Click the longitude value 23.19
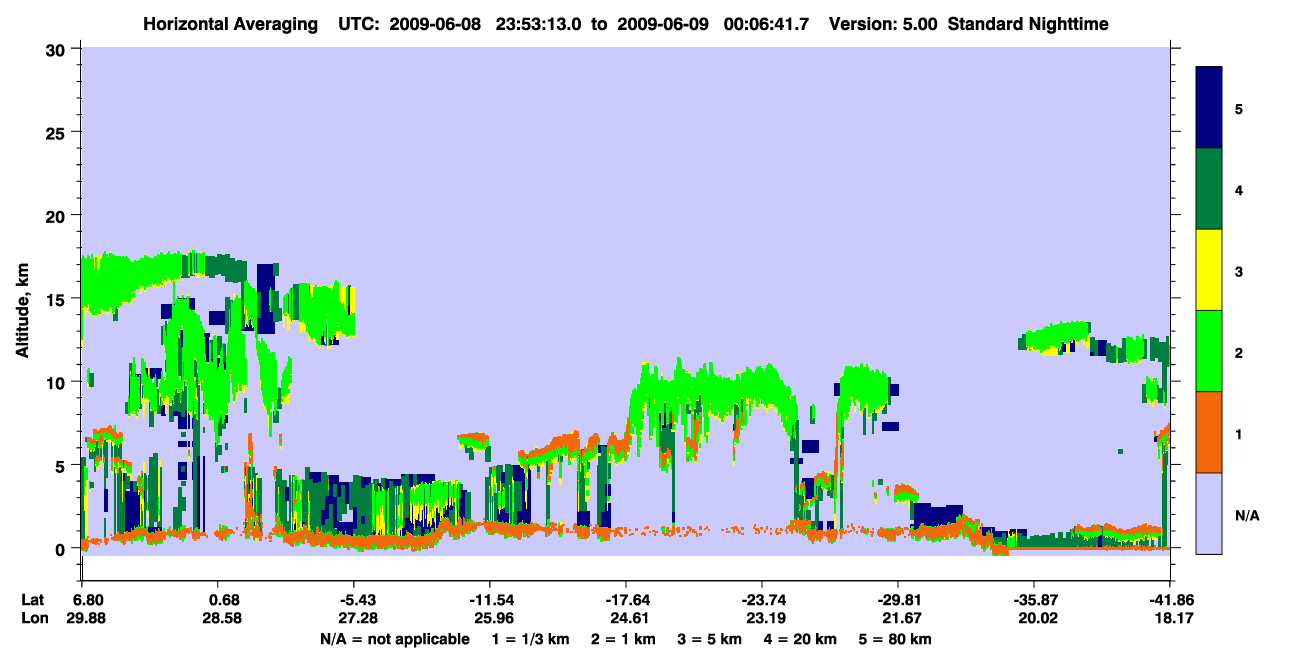1300x667 pixels. click(x=766, y=619)
